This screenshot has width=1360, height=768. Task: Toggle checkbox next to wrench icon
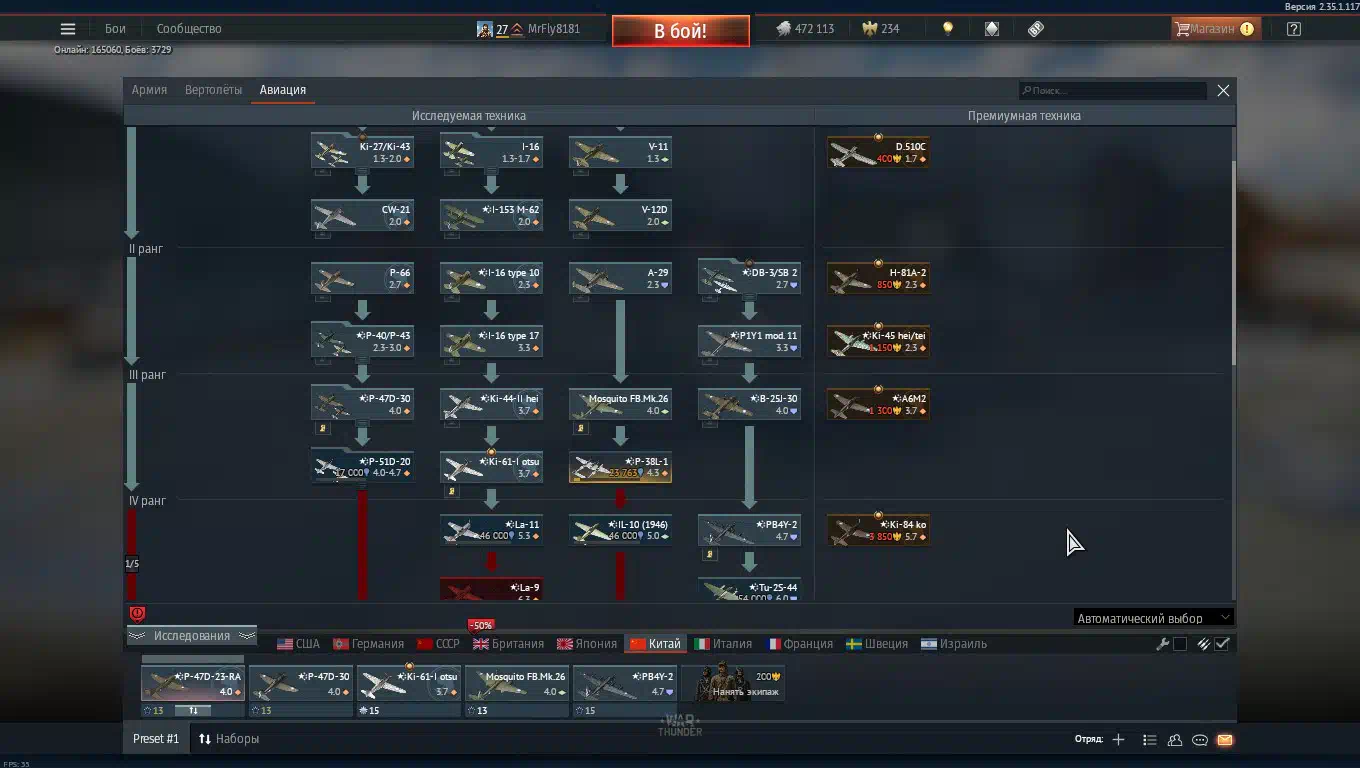(1180, 644)
